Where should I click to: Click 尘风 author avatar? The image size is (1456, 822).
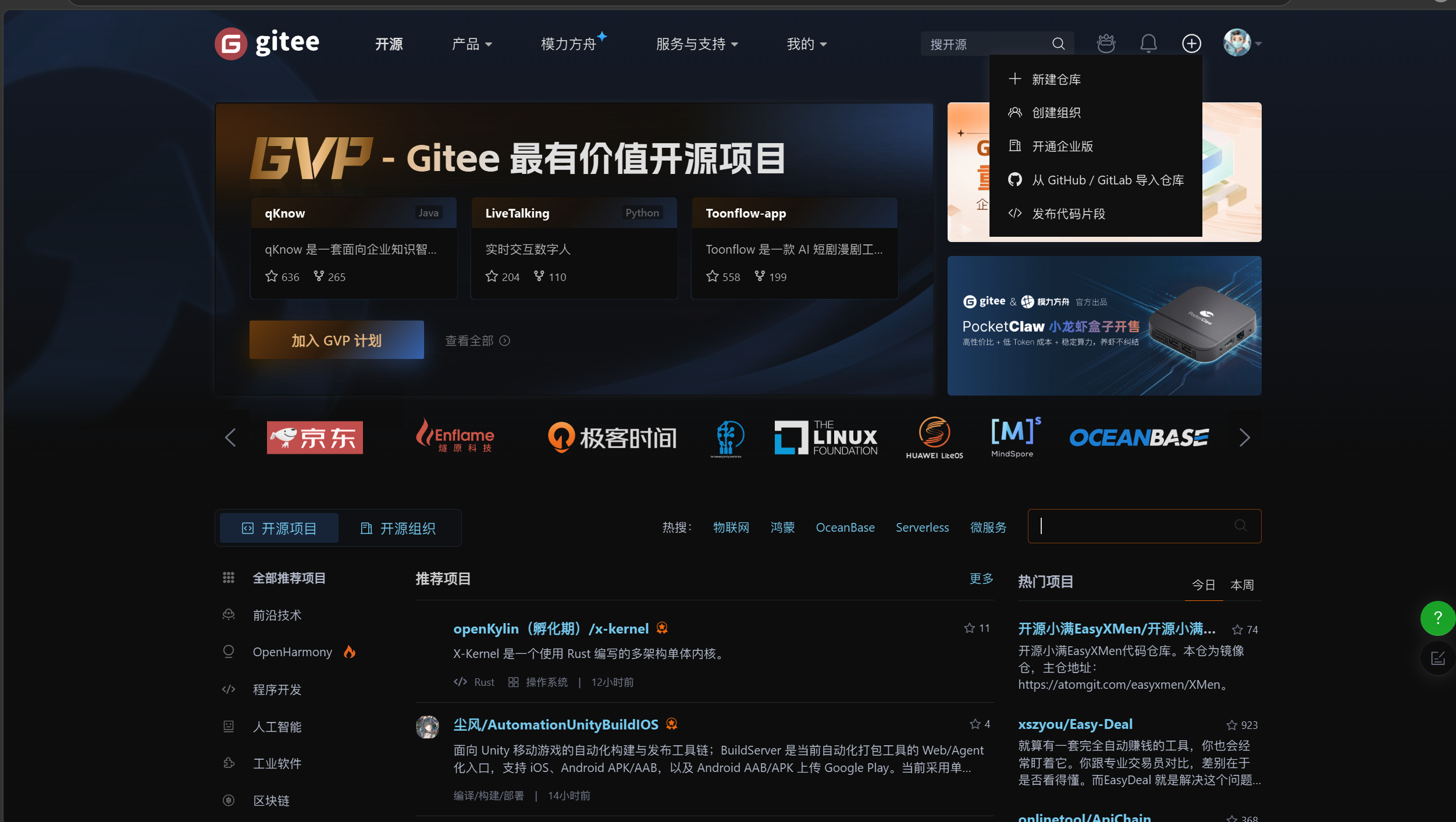[x=428, y=727]
